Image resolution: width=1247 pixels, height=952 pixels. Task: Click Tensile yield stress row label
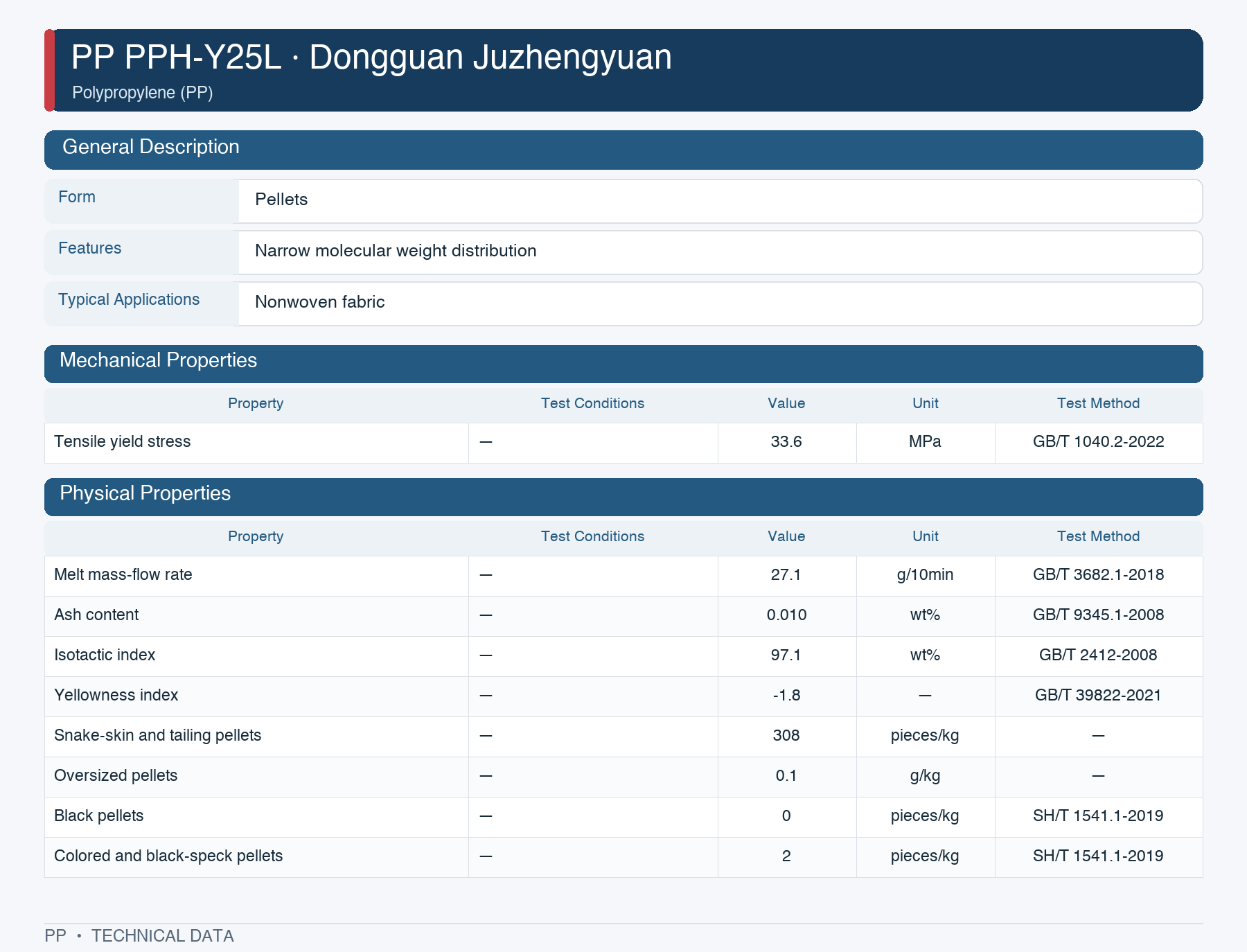pos(122,442)
